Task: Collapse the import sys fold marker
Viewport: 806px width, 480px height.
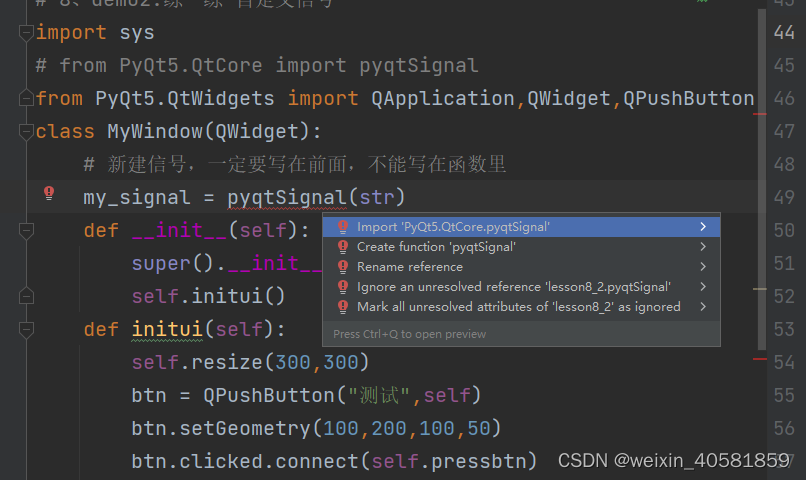Action: coord(26,34)
